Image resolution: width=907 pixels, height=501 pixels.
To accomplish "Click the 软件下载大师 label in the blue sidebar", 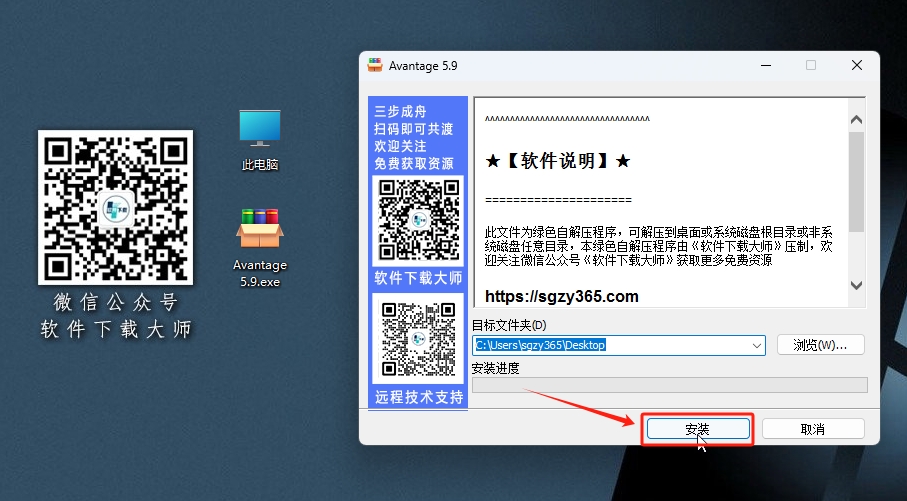I will click(418, 278).
